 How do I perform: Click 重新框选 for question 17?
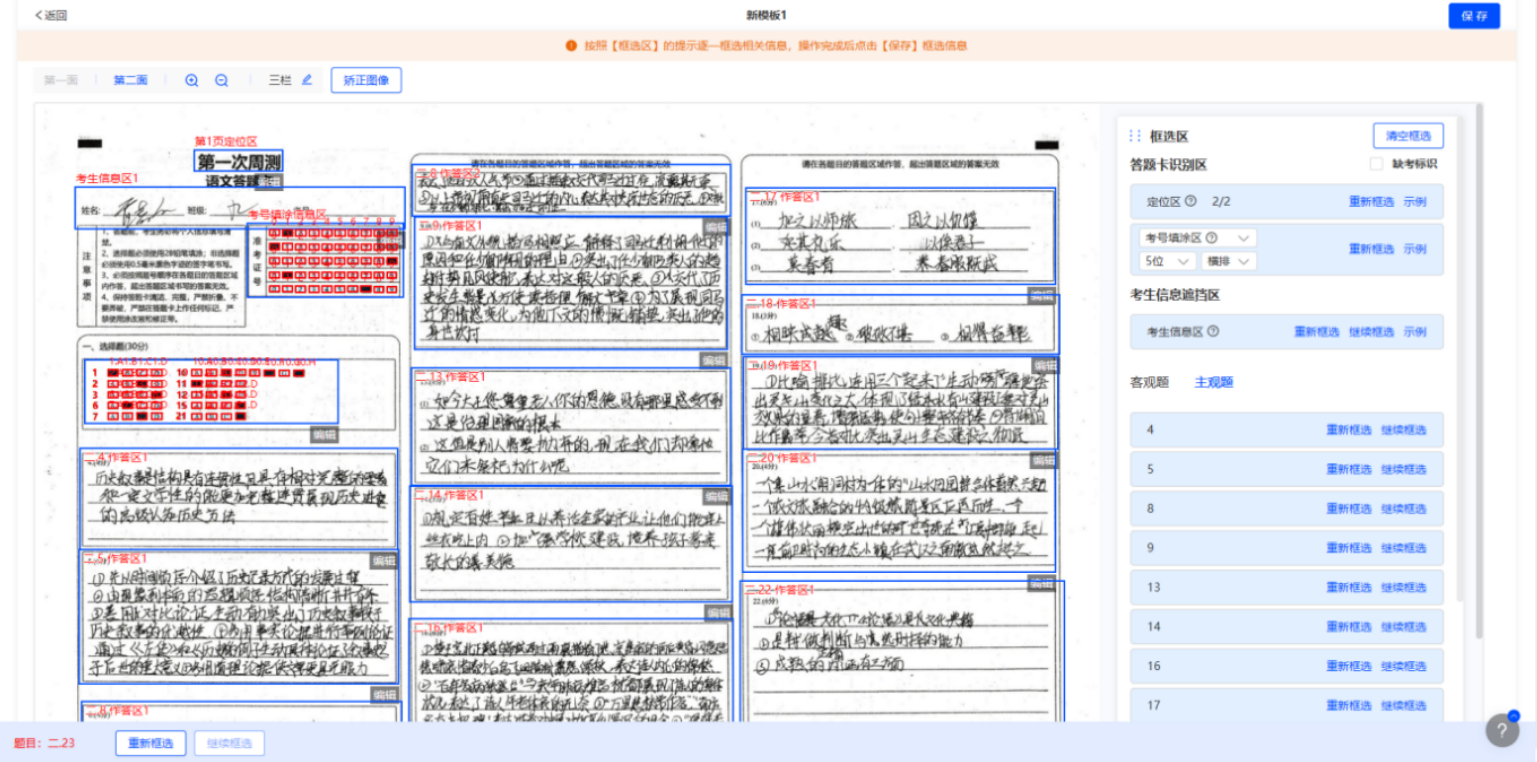[1349, 705]
